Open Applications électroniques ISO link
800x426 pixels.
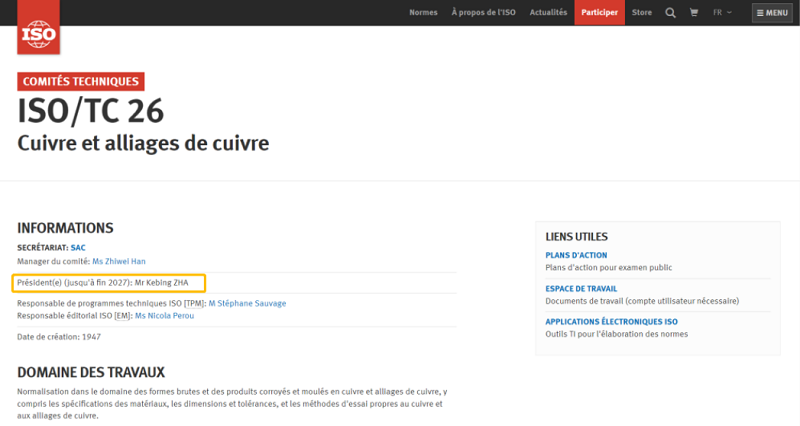612,321
